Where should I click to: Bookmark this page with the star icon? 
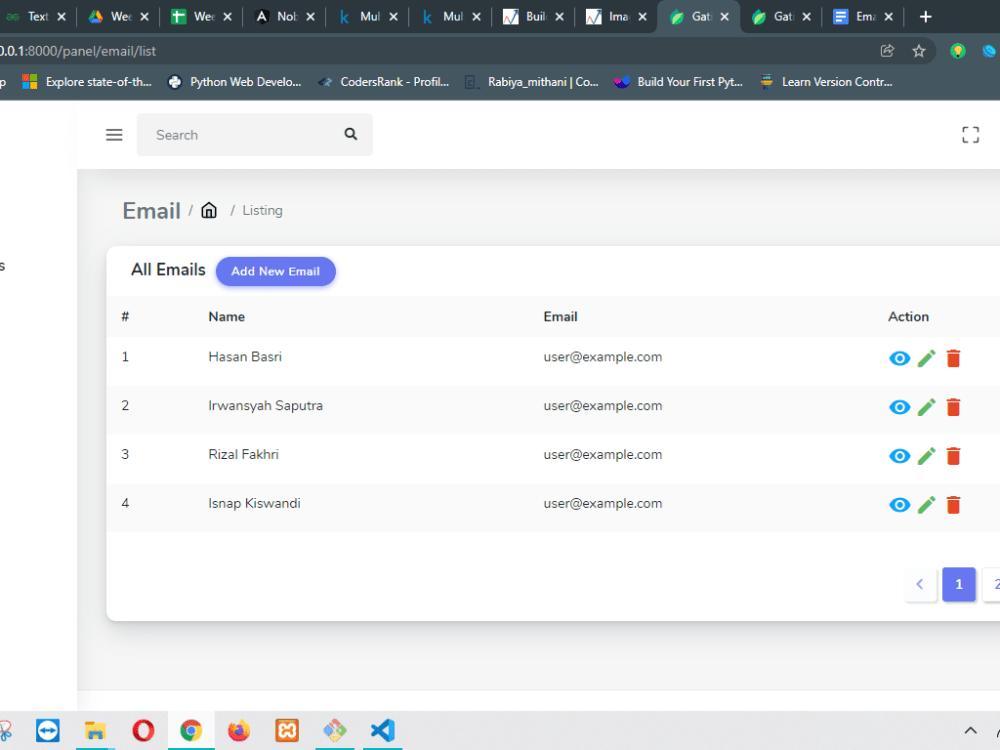point(918,51)
